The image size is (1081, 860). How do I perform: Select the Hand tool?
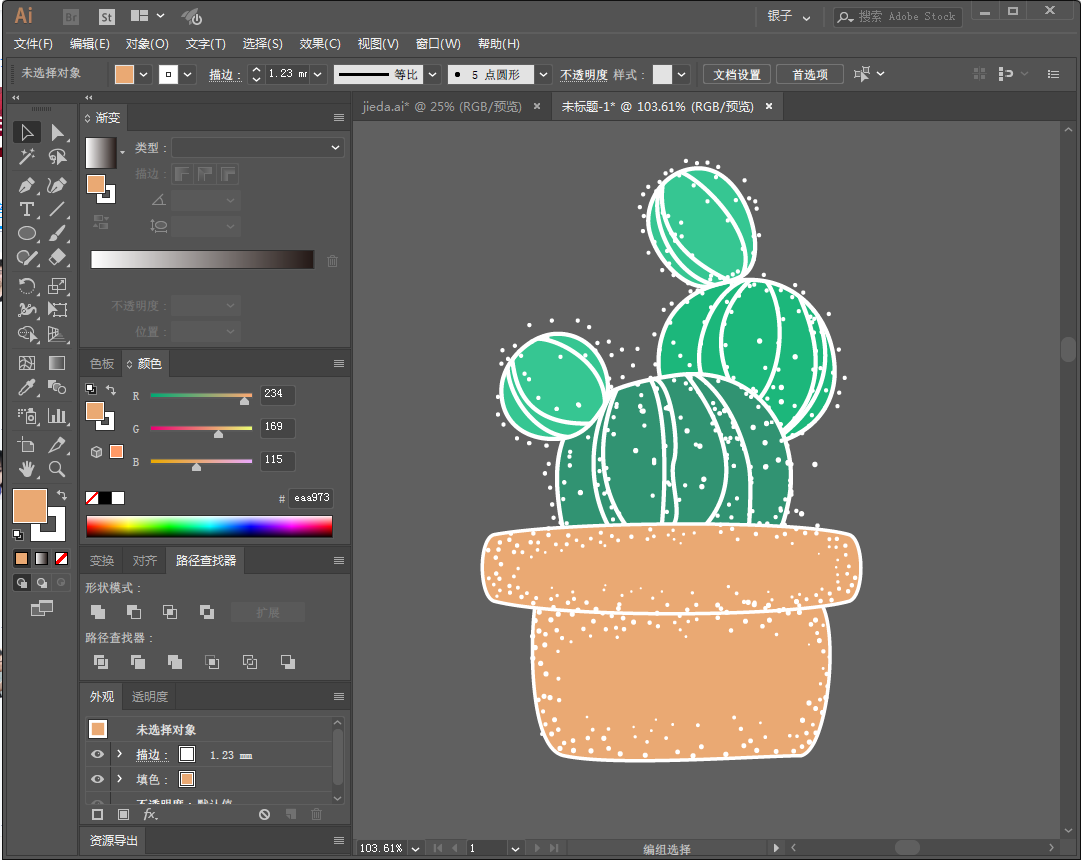tap(27, 468)
